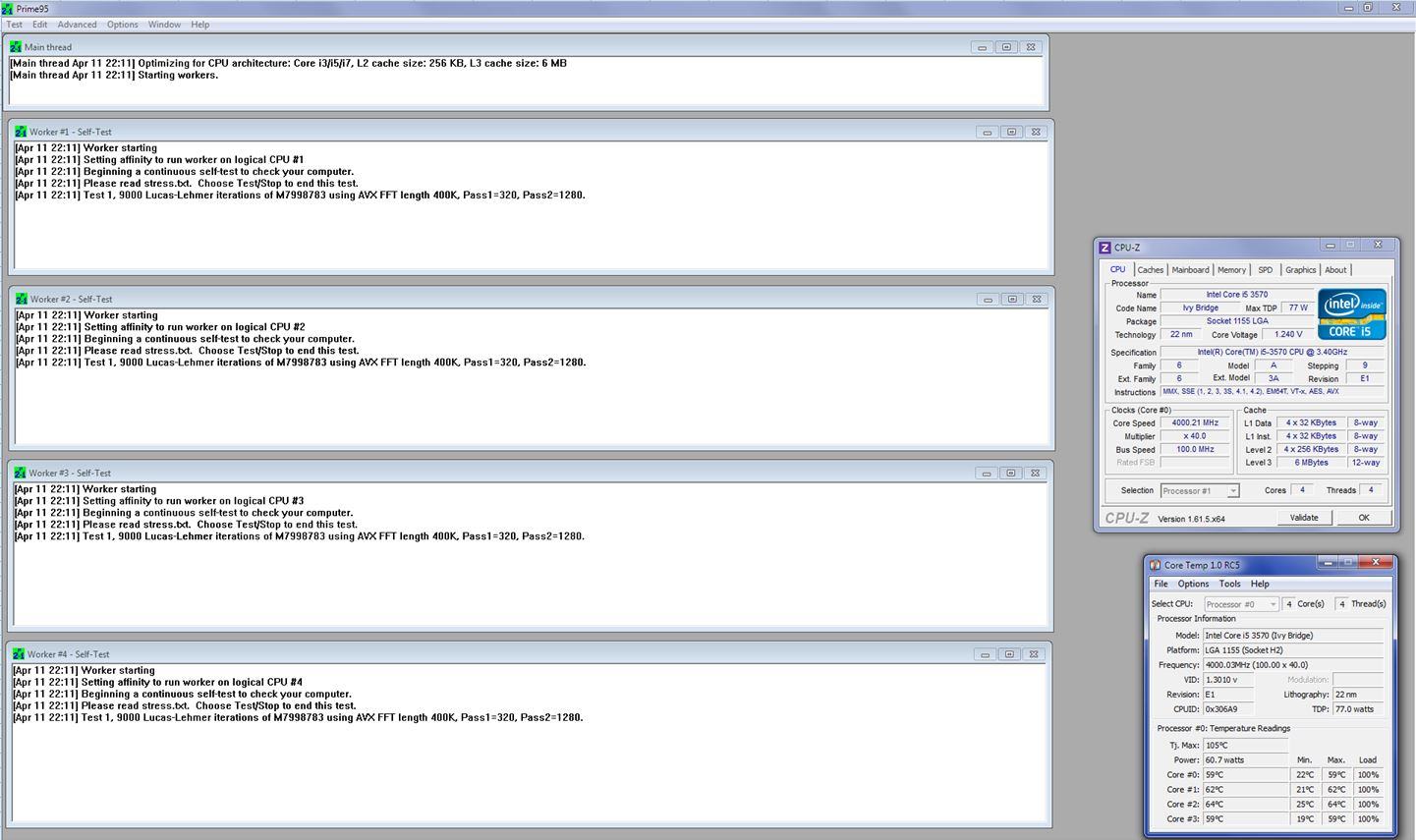Open the Processor #1 Selection dropdown in CPU-Z
This screenshot has height=840, width=1416.
tap(1199, 490)
